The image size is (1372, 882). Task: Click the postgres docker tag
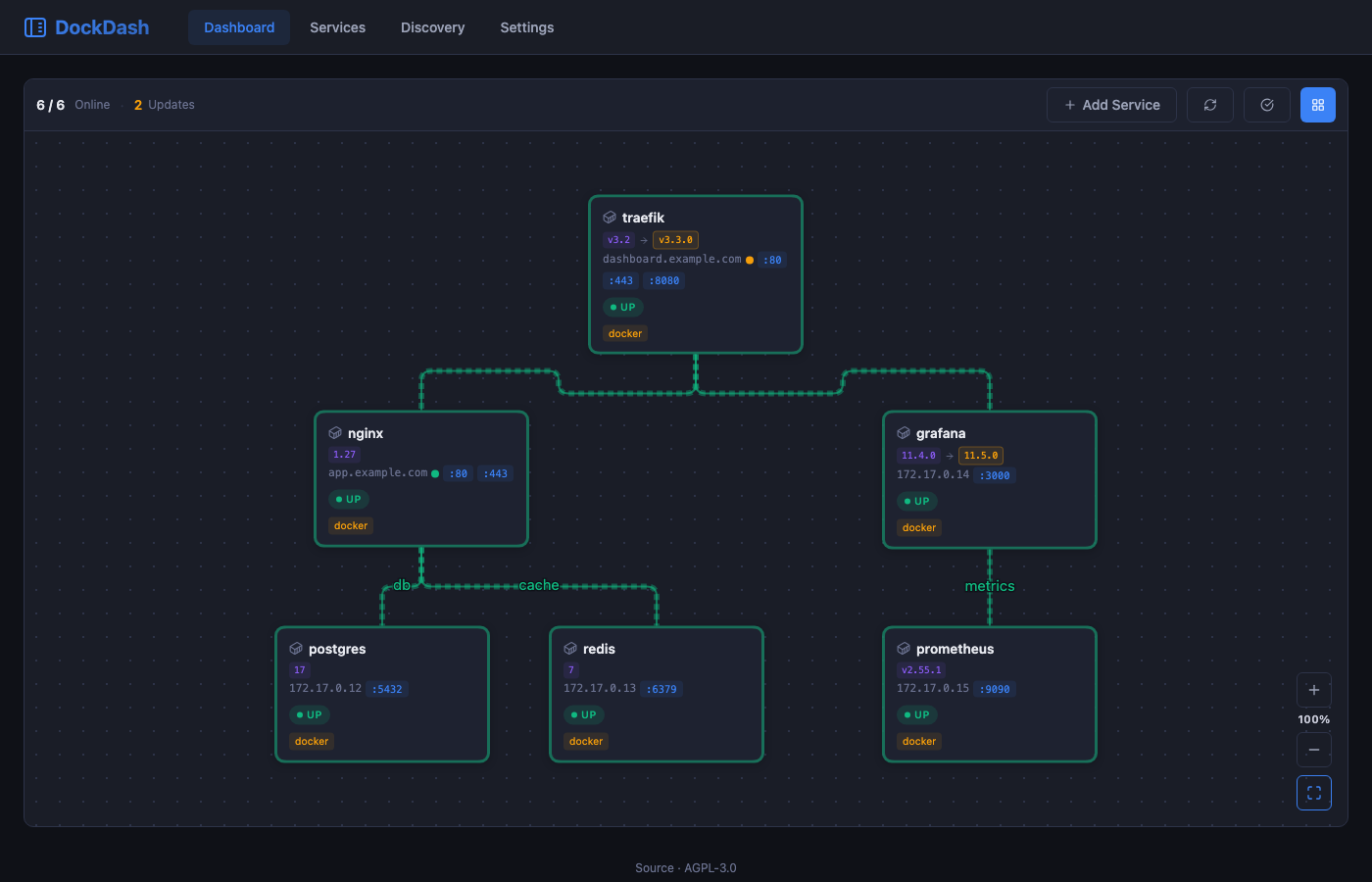click(x=312, y=742)
